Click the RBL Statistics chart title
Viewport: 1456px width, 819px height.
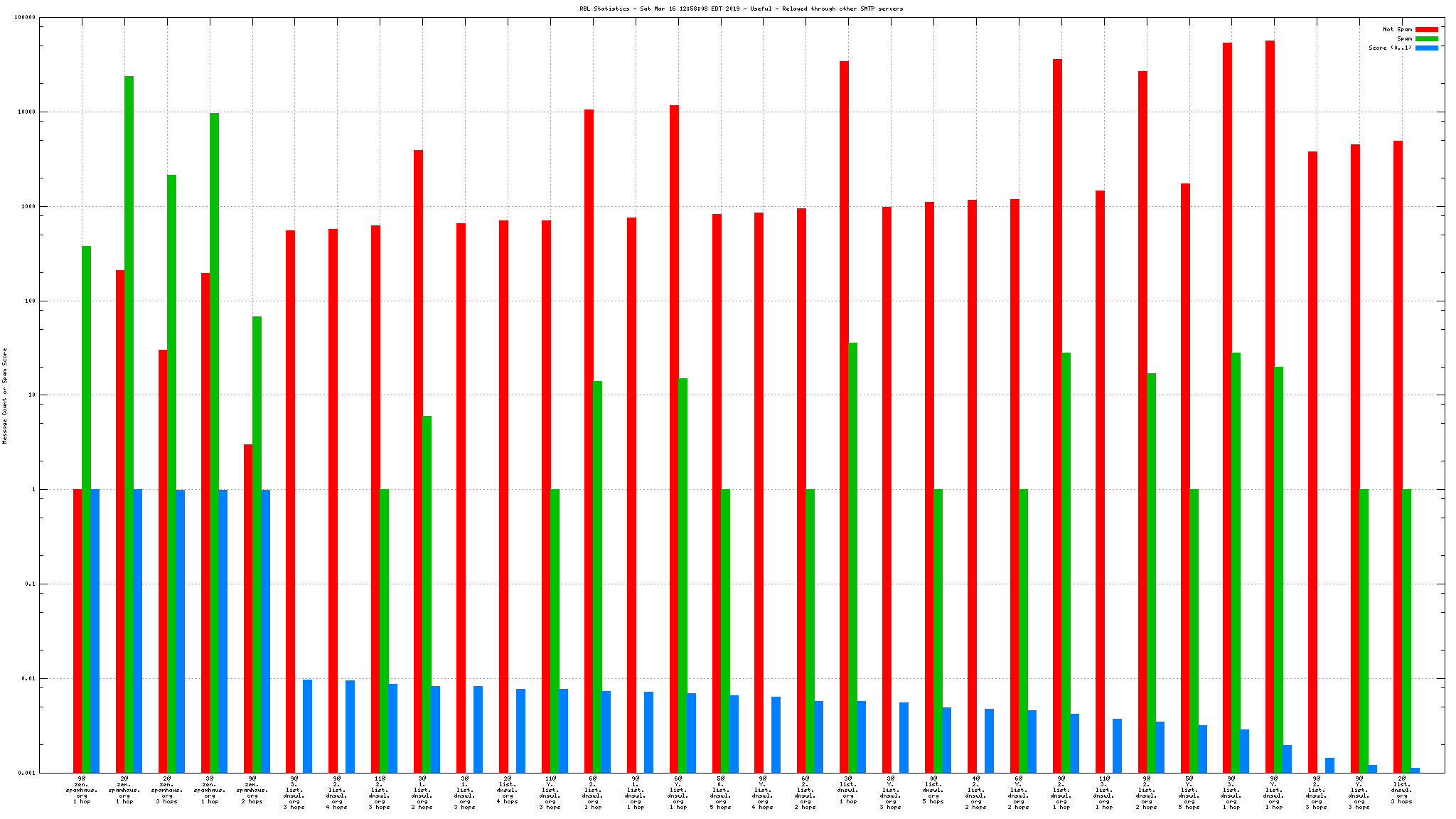pos(741,9)
